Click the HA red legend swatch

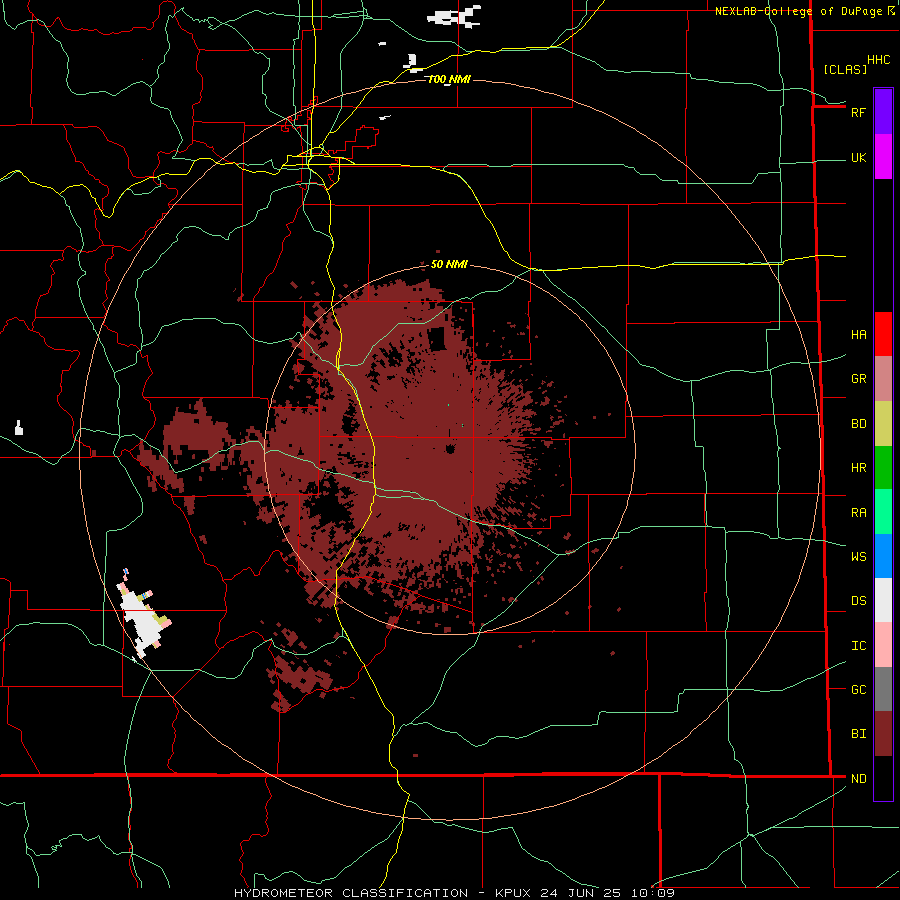pos(883,334)
